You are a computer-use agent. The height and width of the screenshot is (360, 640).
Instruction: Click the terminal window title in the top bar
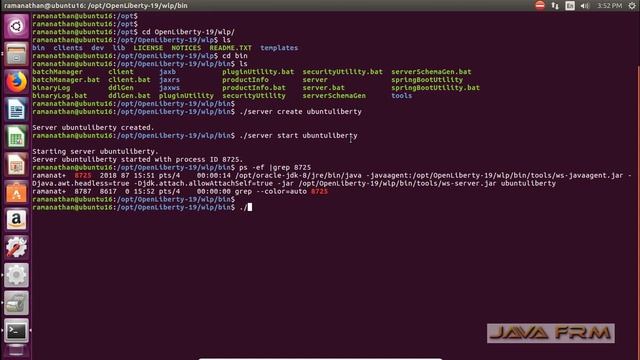[96, 5]
